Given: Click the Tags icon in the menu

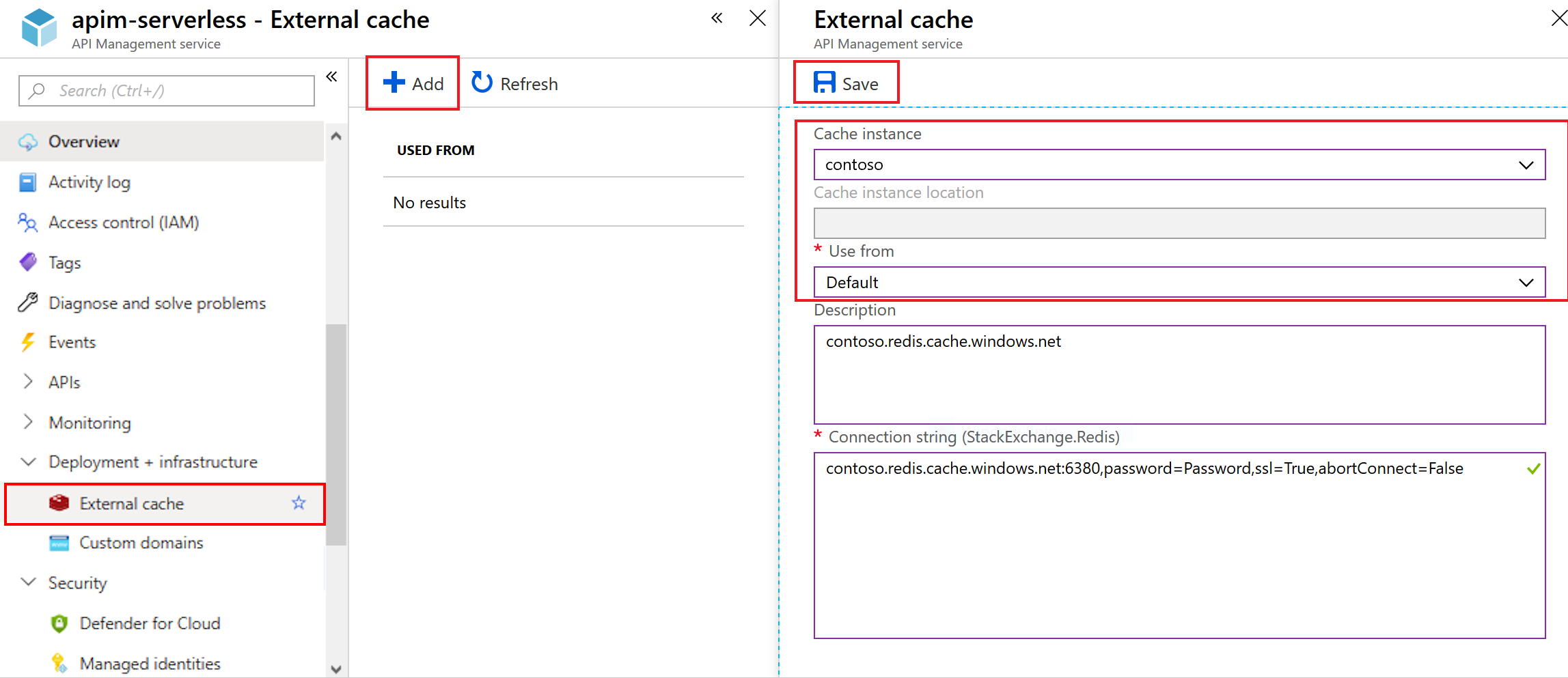Looking at the screenshot, I should [x=27, y=262].
